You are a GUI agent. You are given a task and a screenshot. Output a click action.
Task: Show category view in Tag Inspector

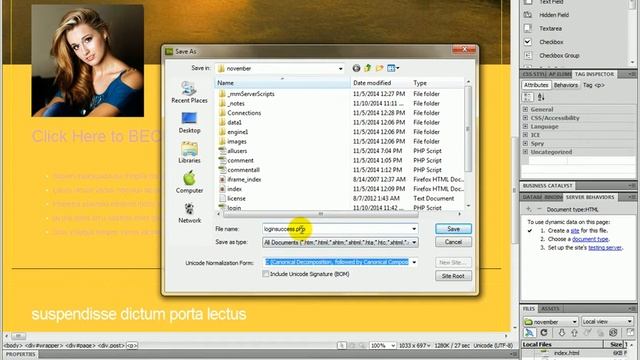click(528, 97)
